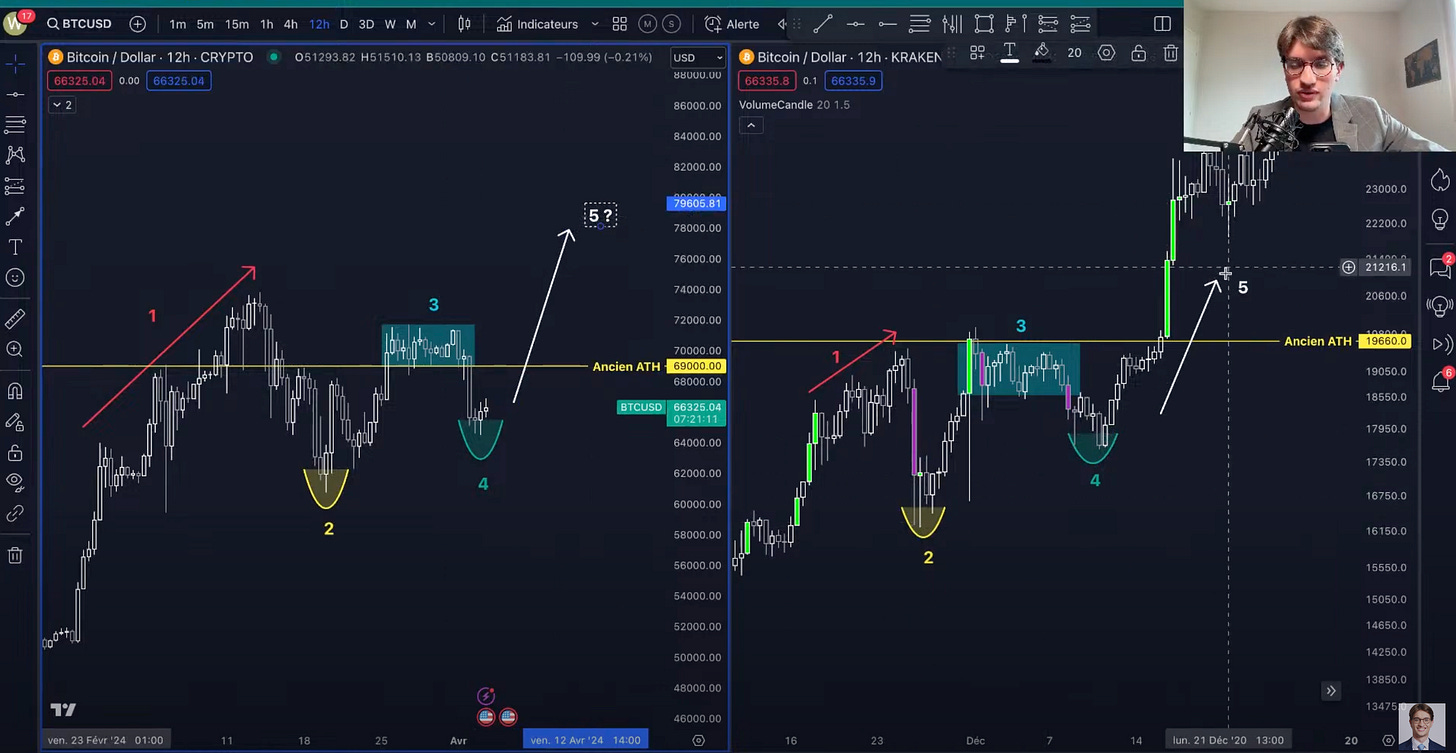Hide all drawings with eye icon

tap(15, 483)
